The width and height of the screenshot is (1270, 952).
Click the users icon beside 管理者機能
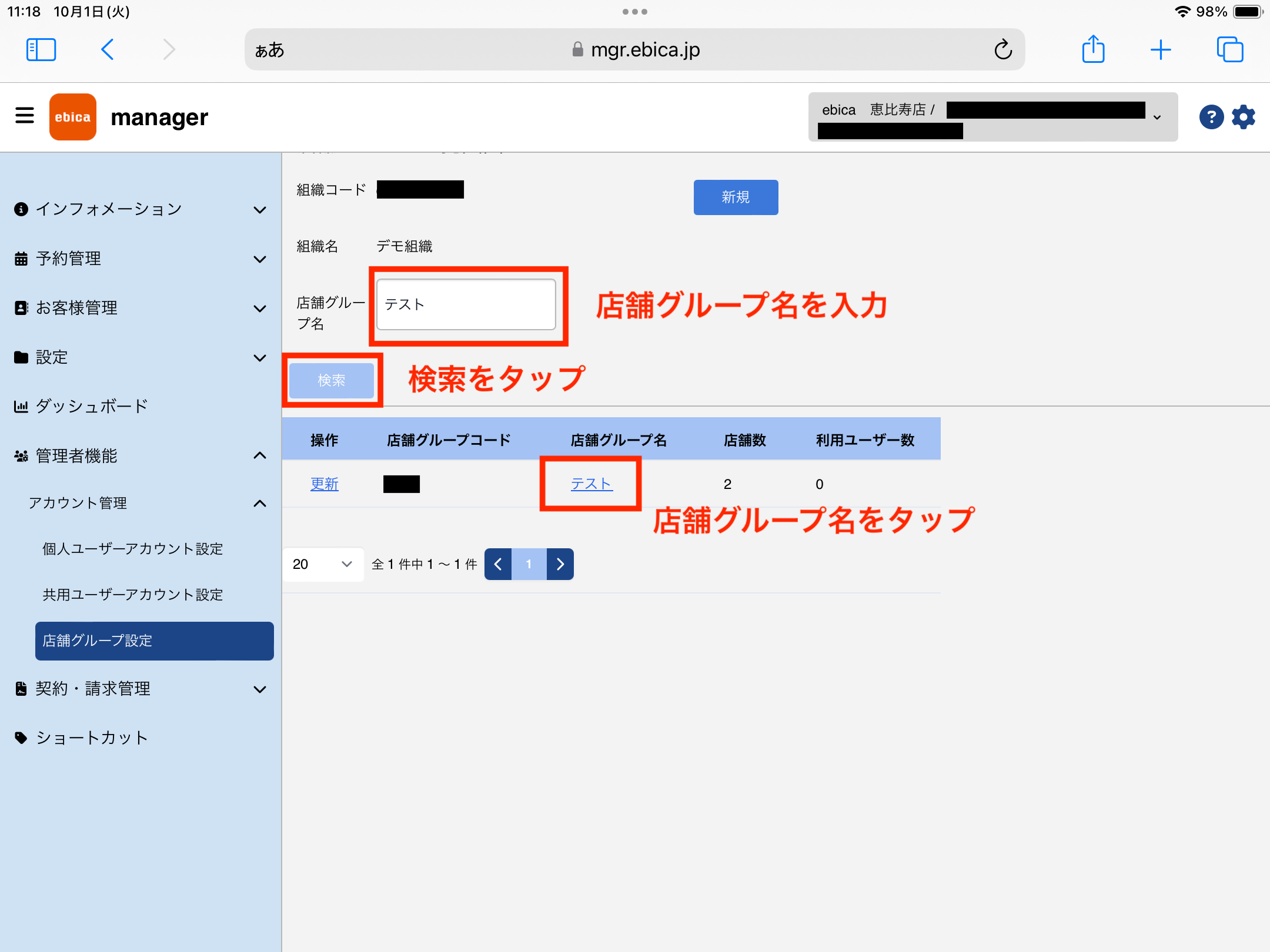coord(21,455)
